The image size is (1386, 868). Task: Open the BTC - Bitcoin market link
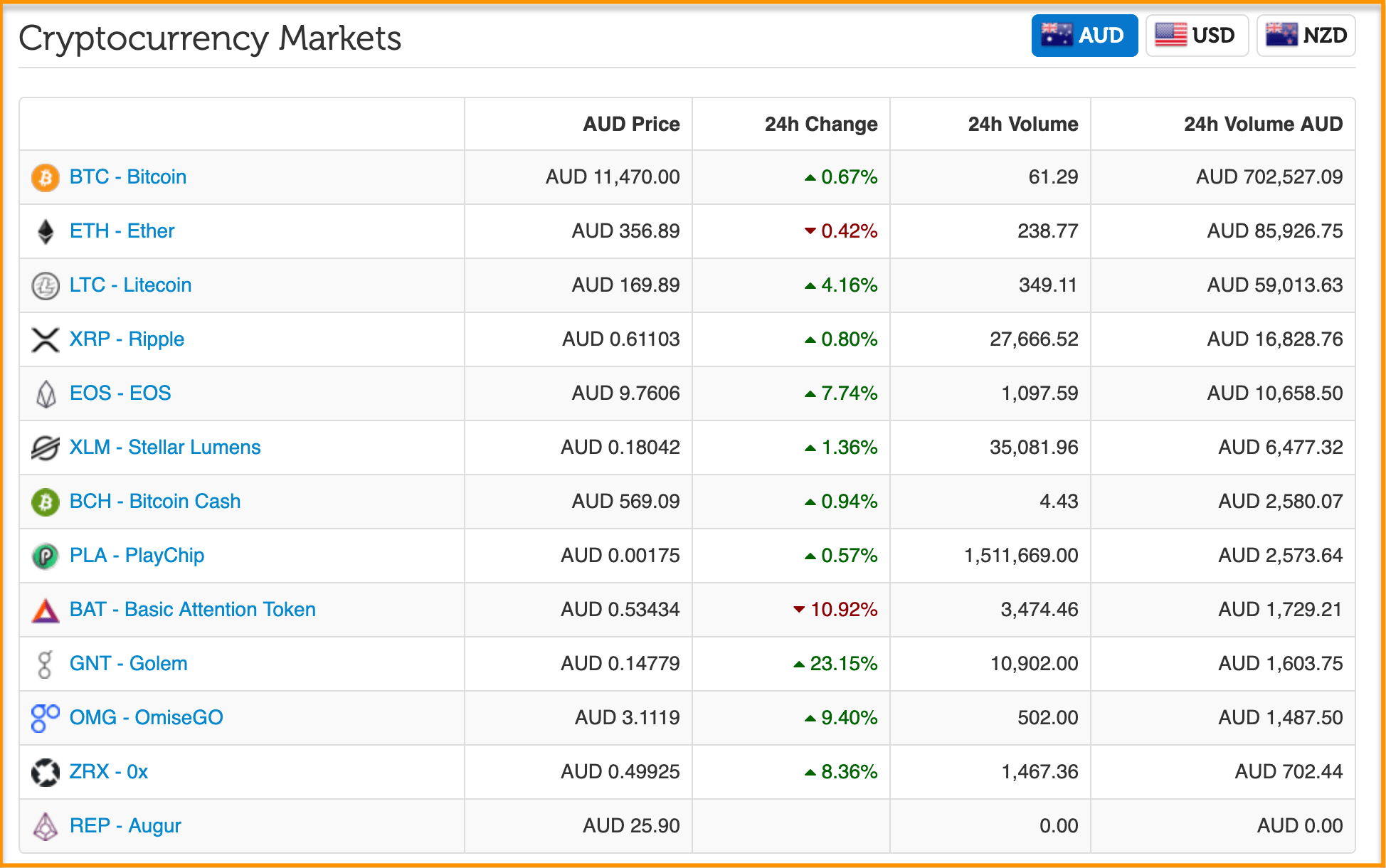(x=128, y=176)
